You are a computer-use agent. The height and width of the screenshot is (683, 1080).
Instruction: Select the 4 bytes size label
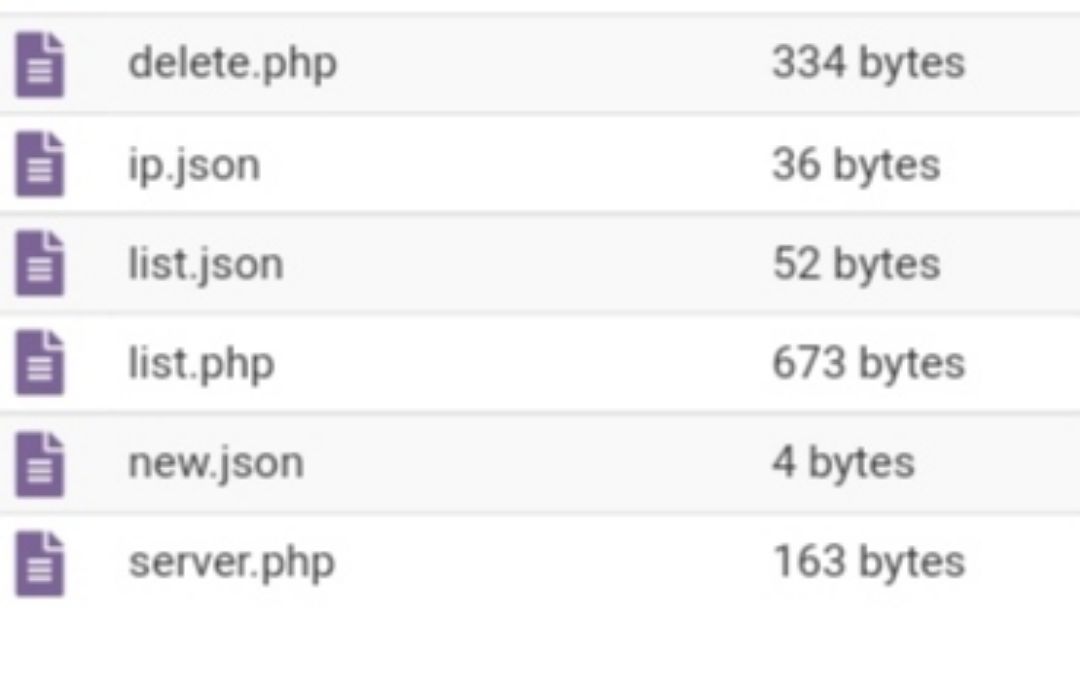843,463
